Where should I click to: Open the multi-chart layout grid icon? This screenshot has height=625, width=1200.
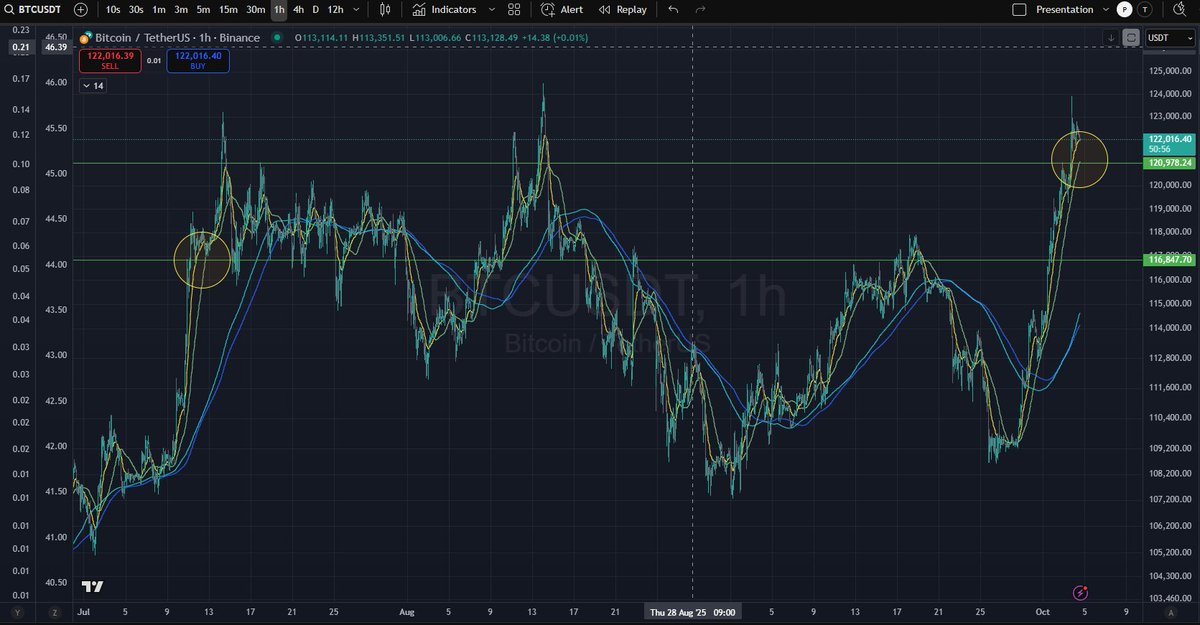pos(514,10)
